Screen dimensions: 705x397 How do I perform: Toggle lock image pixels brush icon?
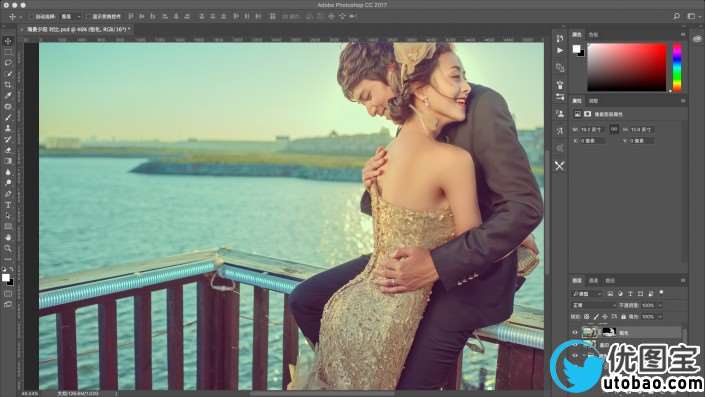[x=596, y=317]
